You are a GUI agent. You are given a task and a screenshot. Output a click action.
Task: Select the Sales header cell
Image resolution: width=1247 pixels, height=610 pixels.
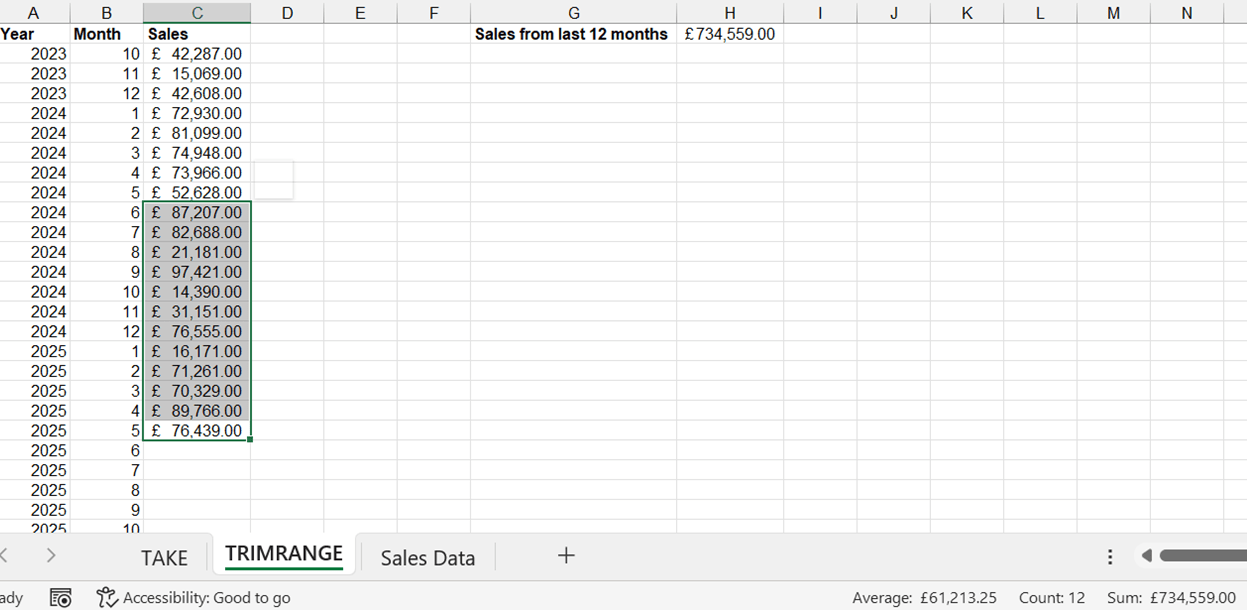pyautogui.click(x=197, y=34)
